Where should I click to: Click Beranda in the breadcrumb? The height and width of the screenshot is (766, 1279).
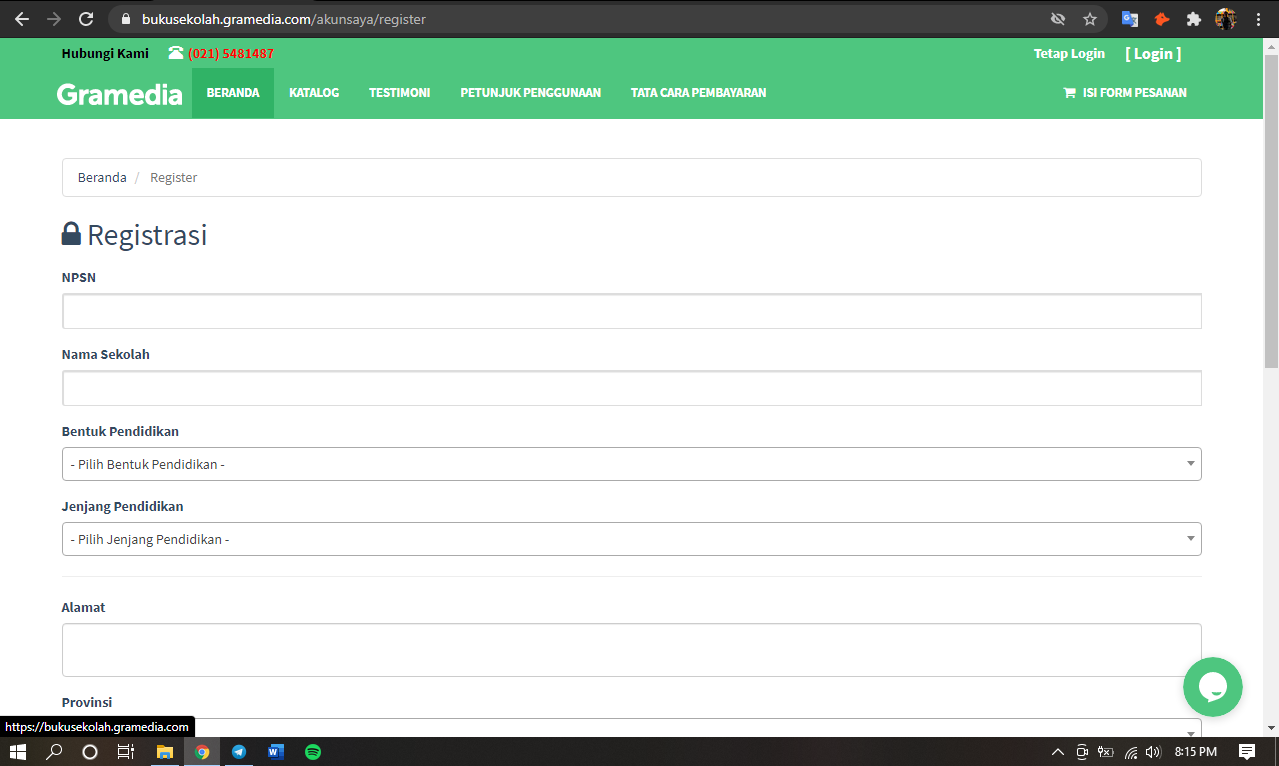[x=102, y=178]
